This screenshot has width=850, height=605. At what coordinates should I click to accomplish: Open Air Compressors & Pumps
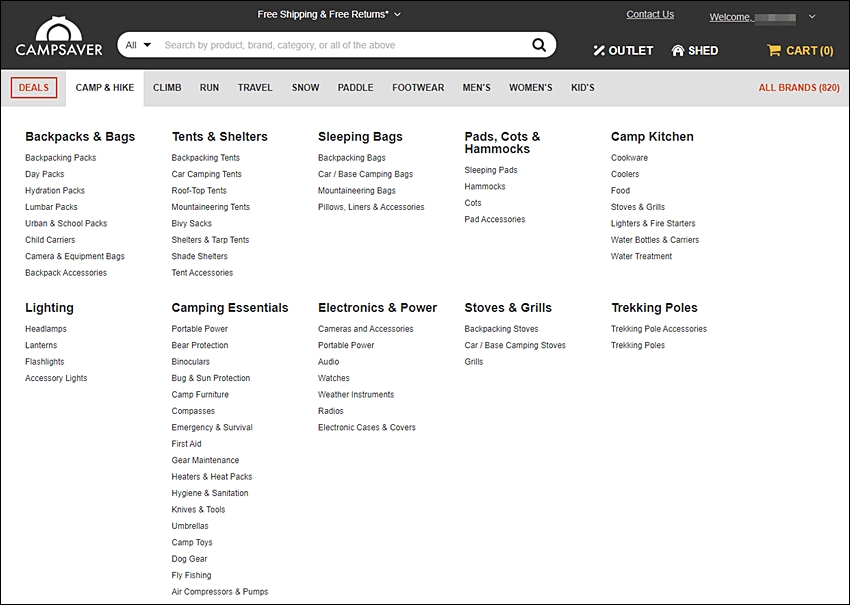220,592
